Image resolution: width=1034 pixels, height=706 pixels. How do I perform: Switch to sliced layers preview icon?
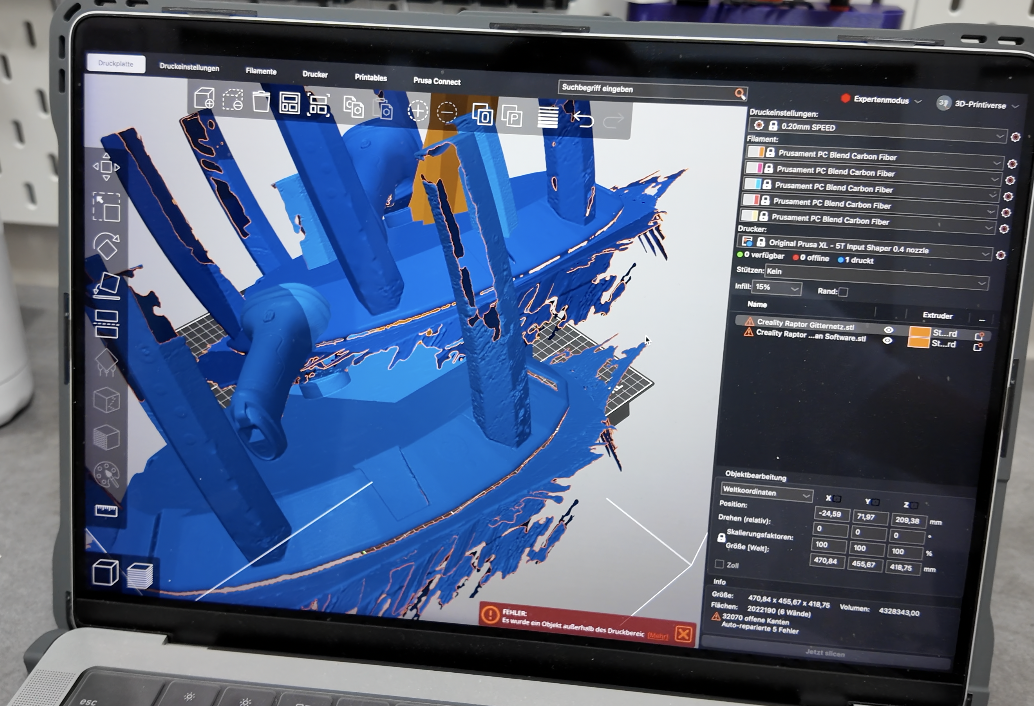pos(139,575)
